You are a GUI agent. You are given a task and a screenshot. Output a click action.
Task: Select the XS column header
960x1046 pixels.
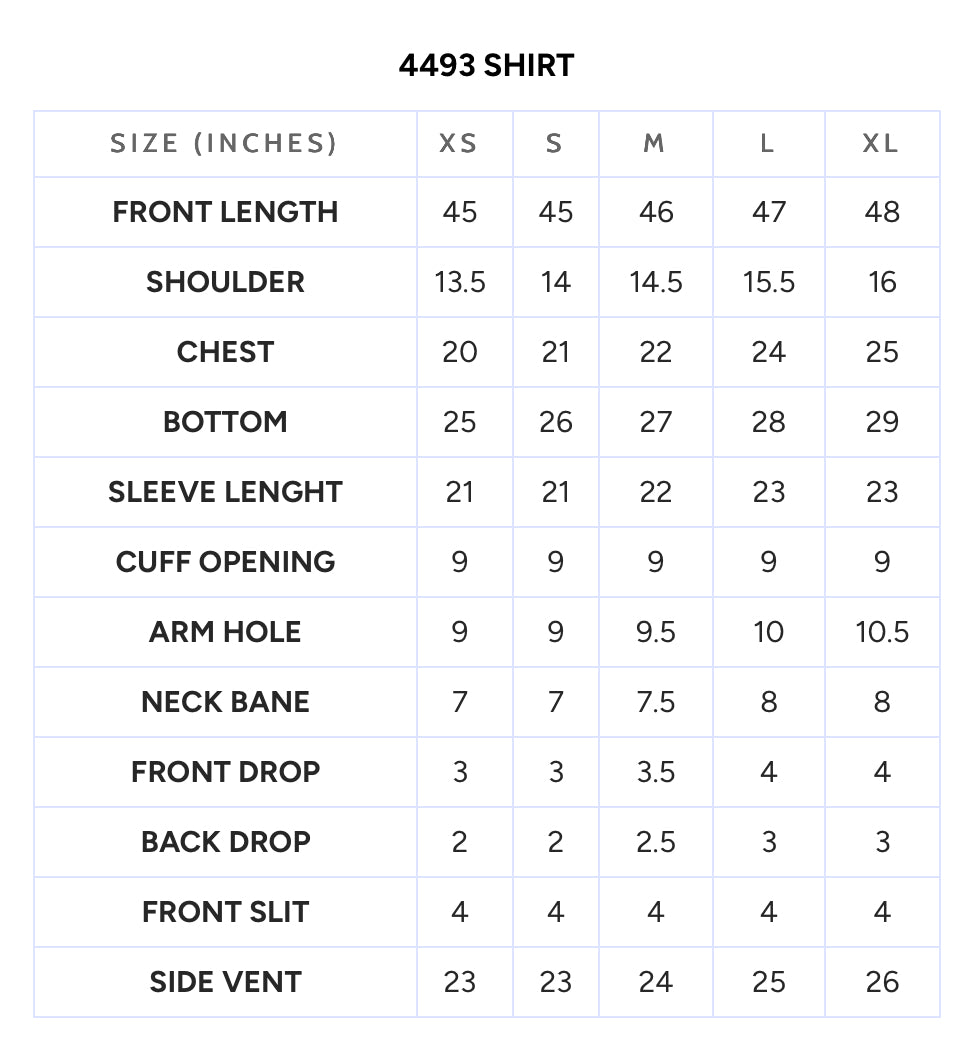[459, 143]
